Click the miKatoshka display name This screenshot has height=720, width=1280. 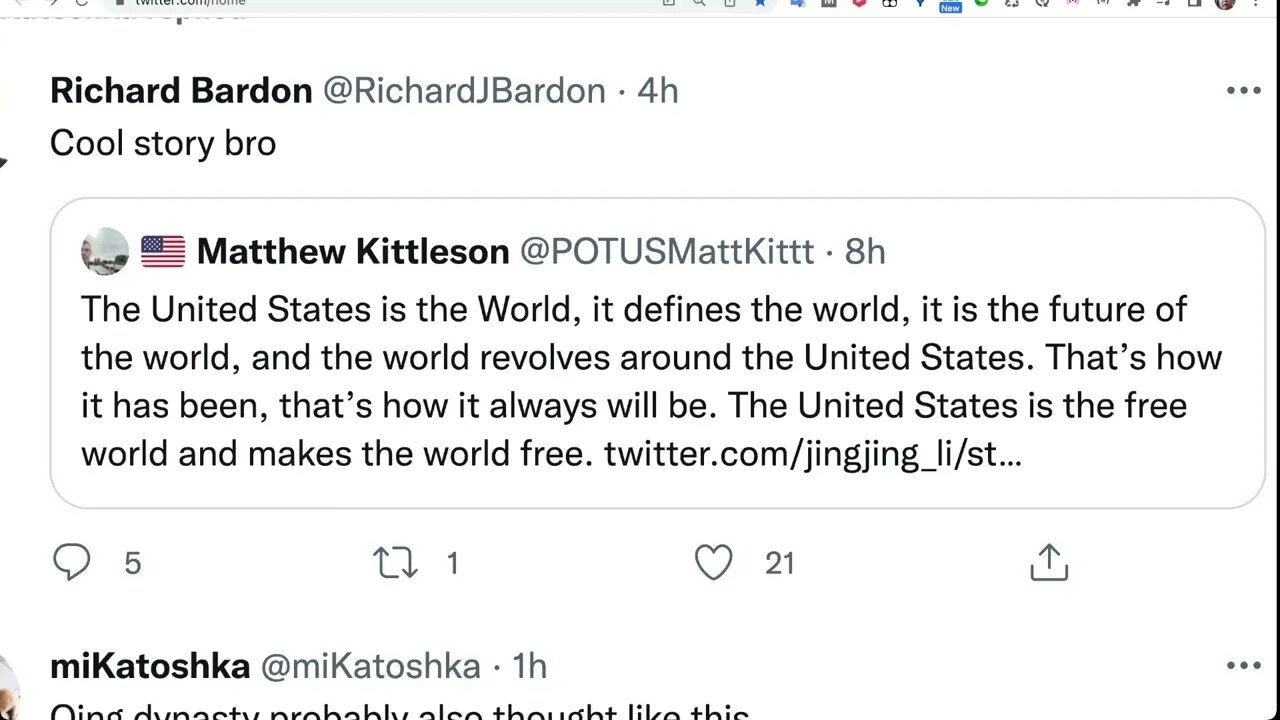tap(150, 666)
